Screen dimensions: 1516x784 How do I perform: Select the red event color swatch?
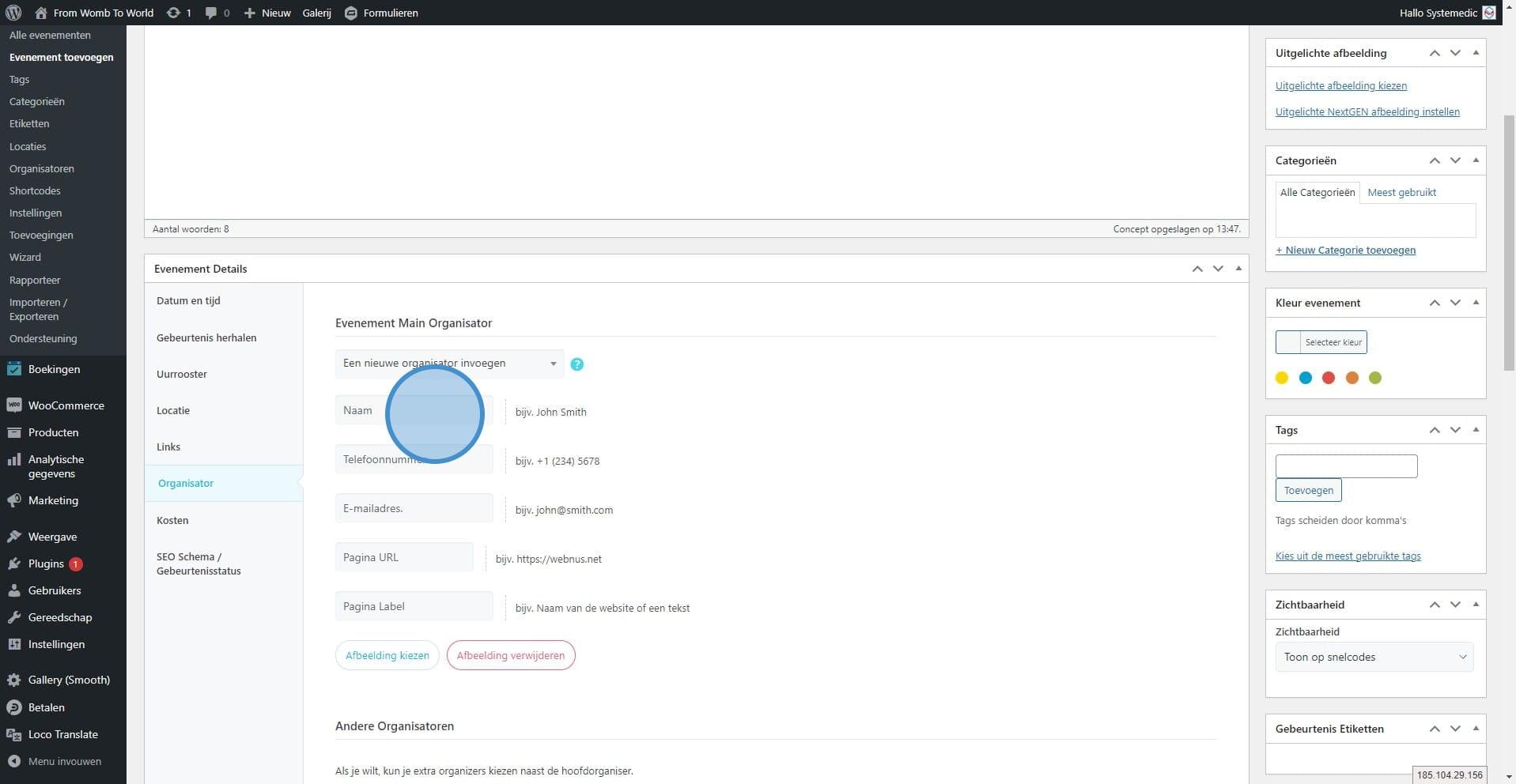coord(1329,378)
